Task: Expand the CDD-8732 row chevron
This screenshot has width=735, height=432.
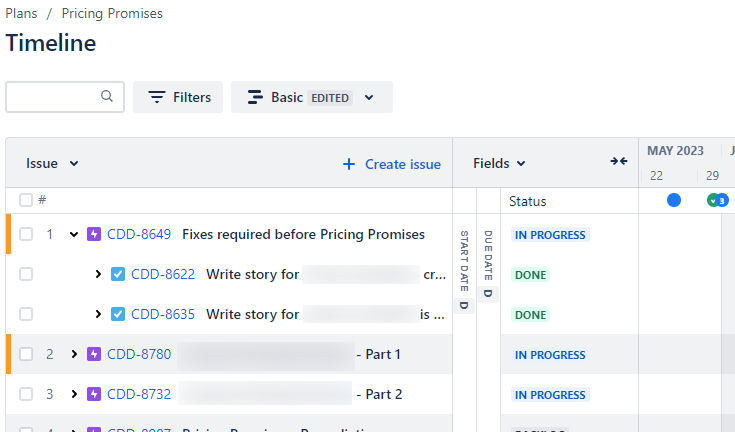Action: (x=74, y=394)
